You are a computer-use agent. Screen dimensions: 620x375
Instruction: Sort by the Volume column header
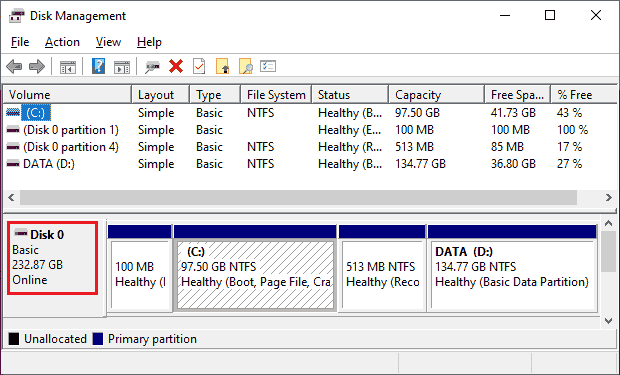click(67, 95)
